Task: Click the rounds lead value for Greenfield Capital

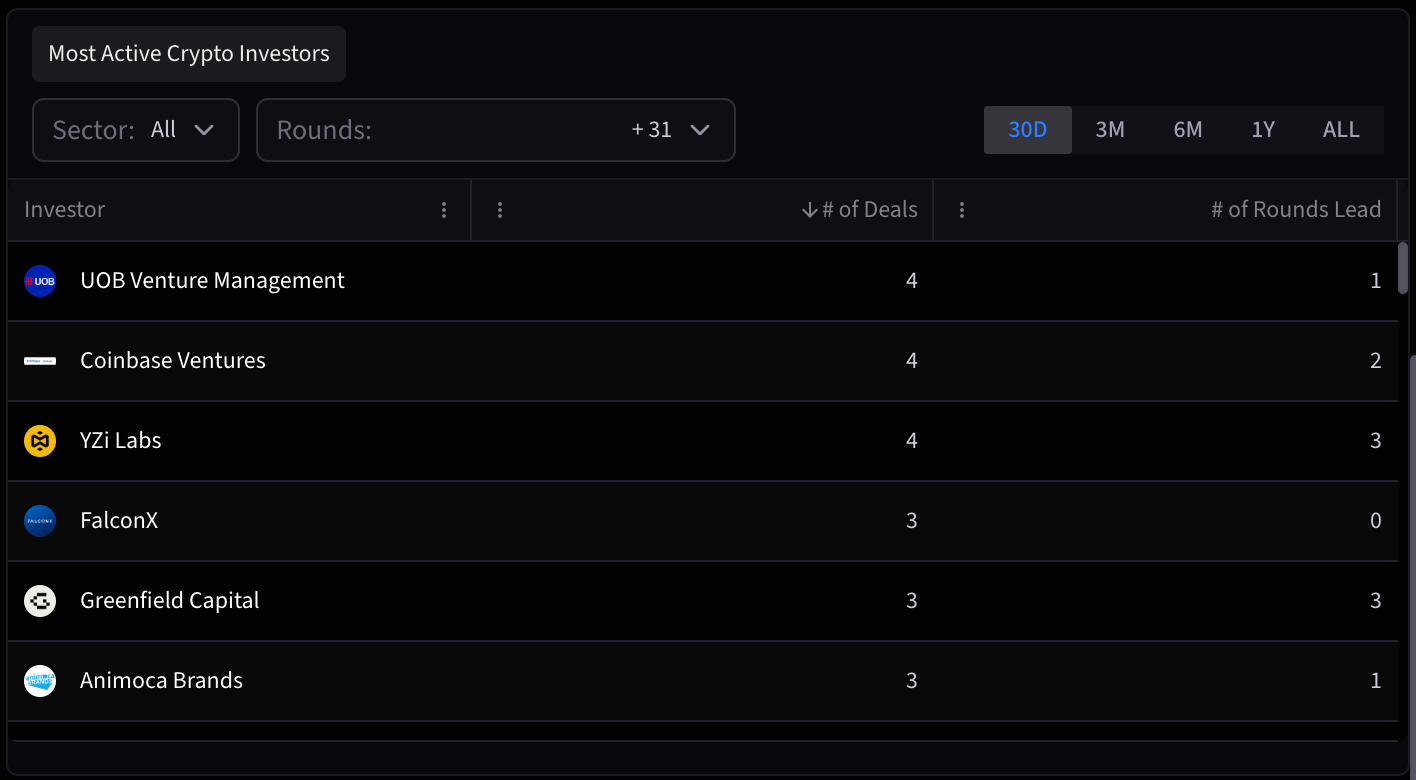Action: click(1376, 601)
